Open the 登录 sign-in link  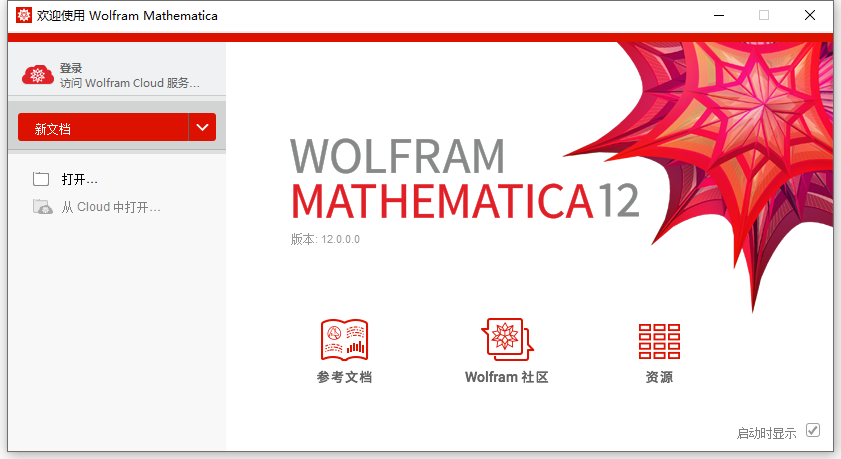(71, 68)
